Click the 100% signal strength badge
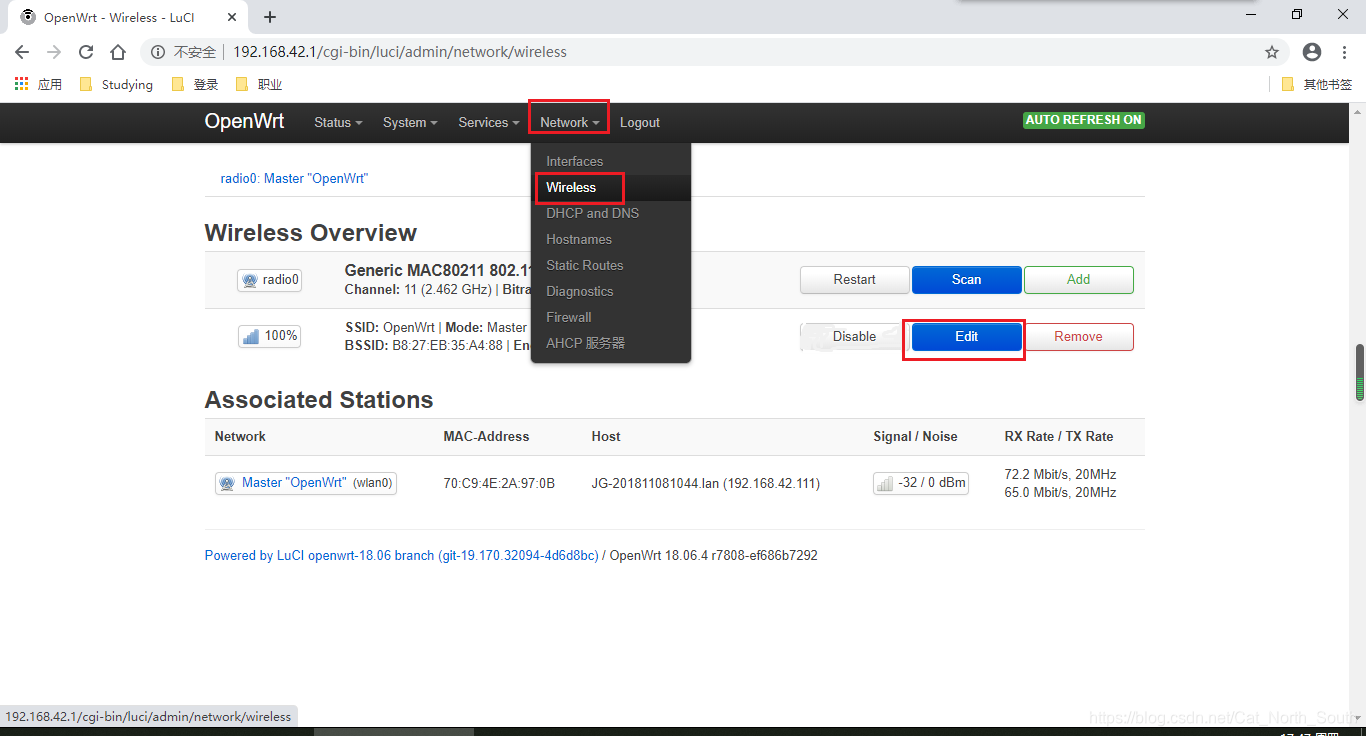The width and height of the screenshot is (1366, 736). point(270,336)
